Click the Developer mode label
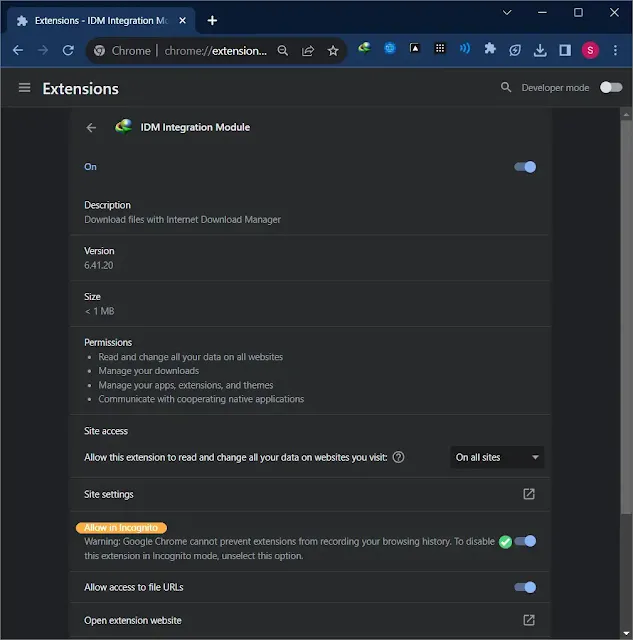Screen dimensions: 633x640 click(x=555, y=88)
